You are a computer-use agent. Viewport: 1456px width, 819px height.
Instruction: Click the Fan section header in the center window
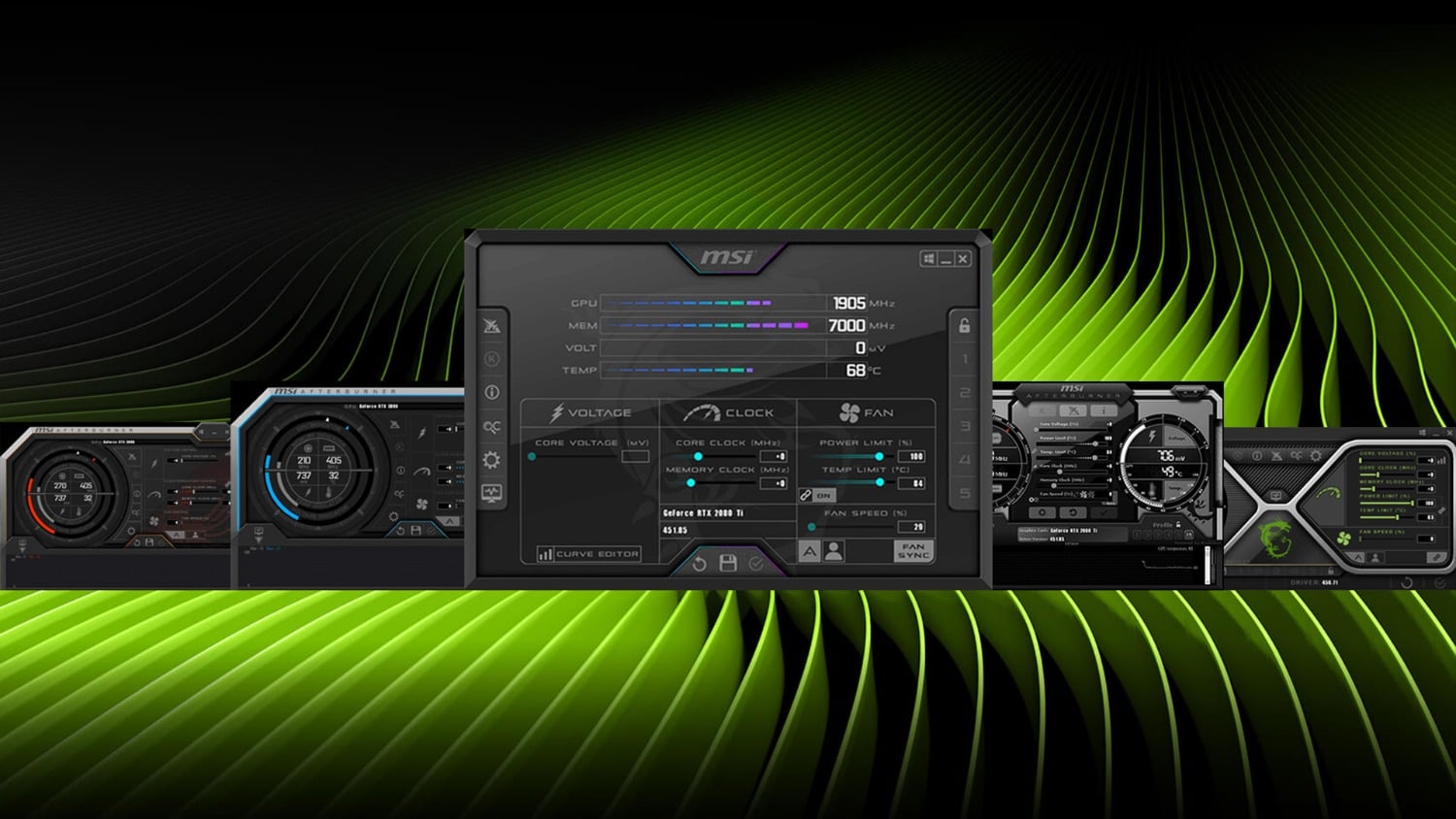[x=866, y=412]
